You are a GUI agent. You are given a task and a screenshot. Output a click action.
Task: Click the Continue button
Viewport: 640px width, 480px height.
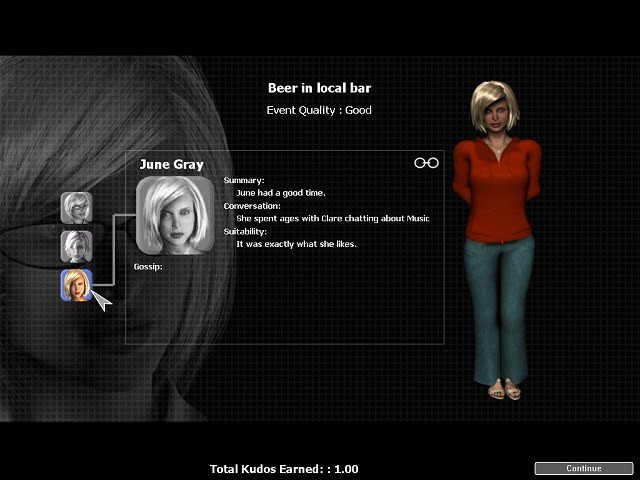(584, 468)
